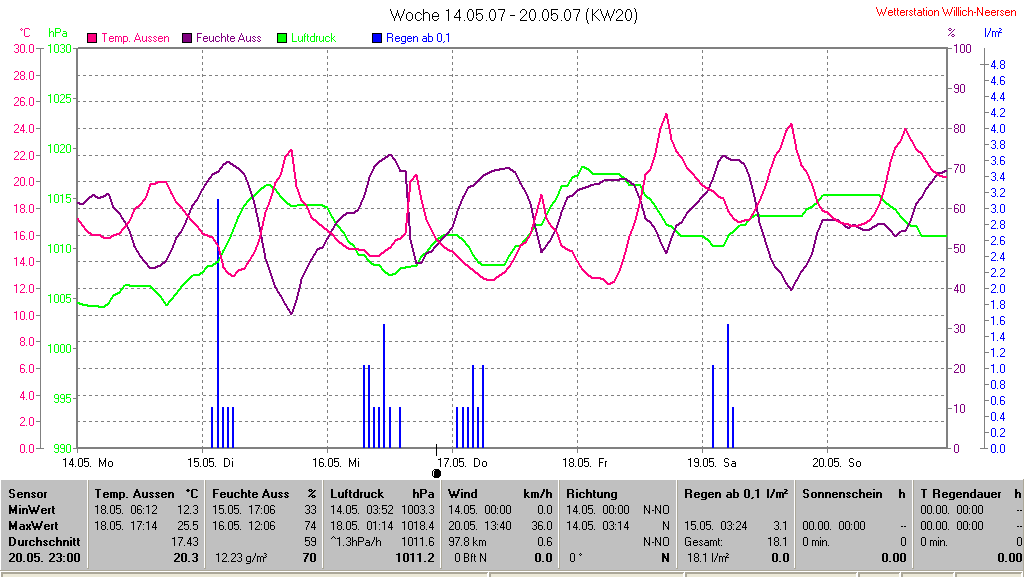
Task: Click the Wetterstation Willich-Neersen label
Action: pyautogui.click(x=946, y=12)
